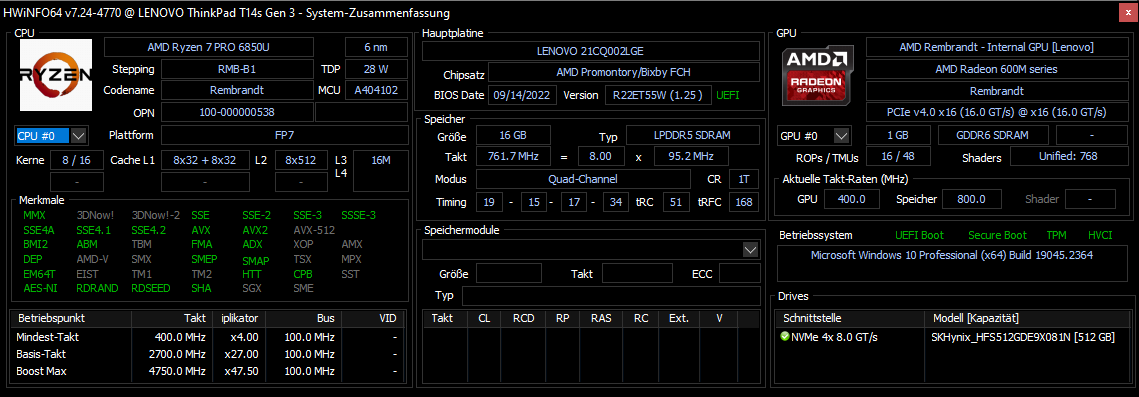Expand the Speichermodule selection dropdown
Screen dimensions: 1139x397
pos(750,250)
